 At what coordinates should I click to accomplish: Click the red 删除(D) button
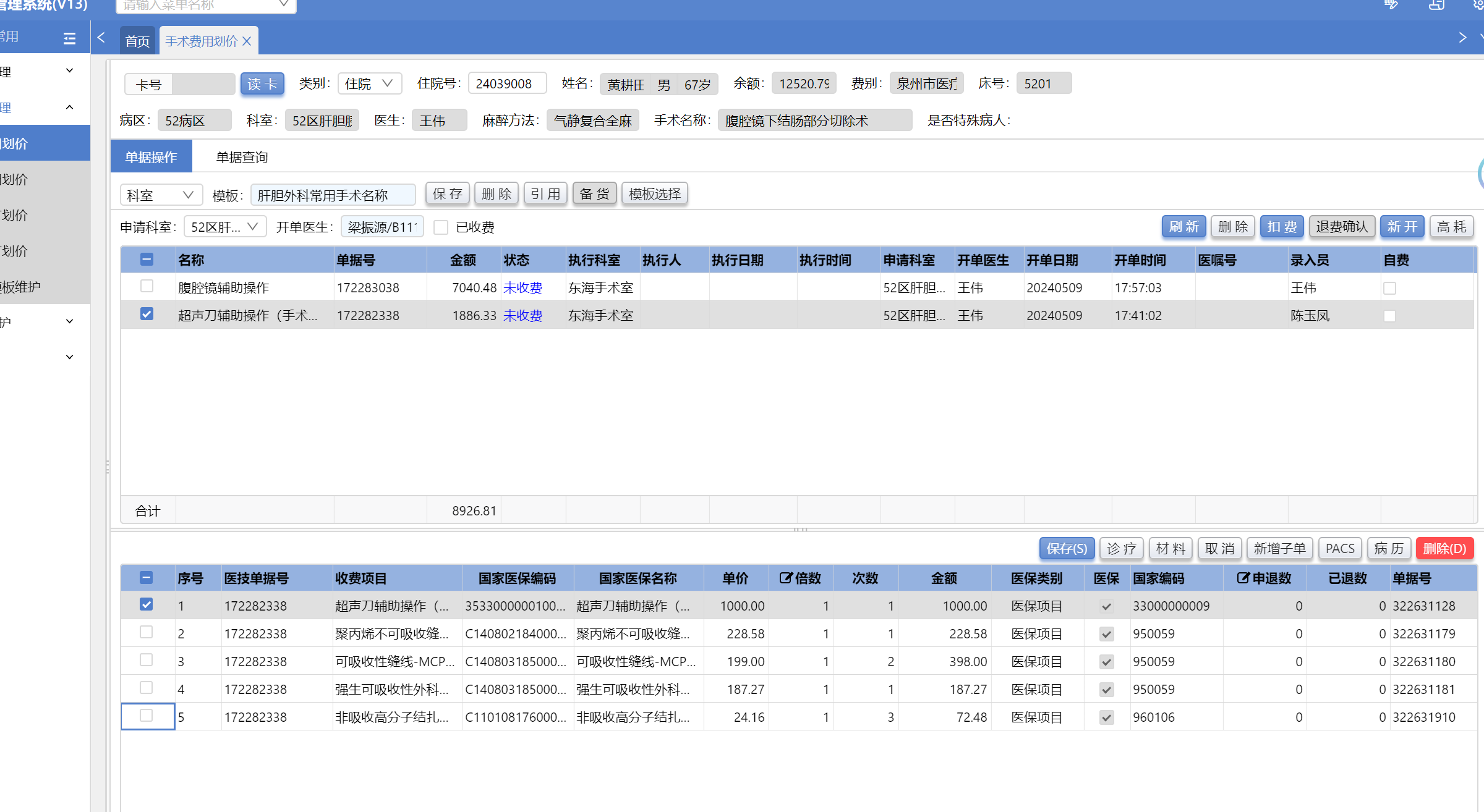tap(1444, 549)
